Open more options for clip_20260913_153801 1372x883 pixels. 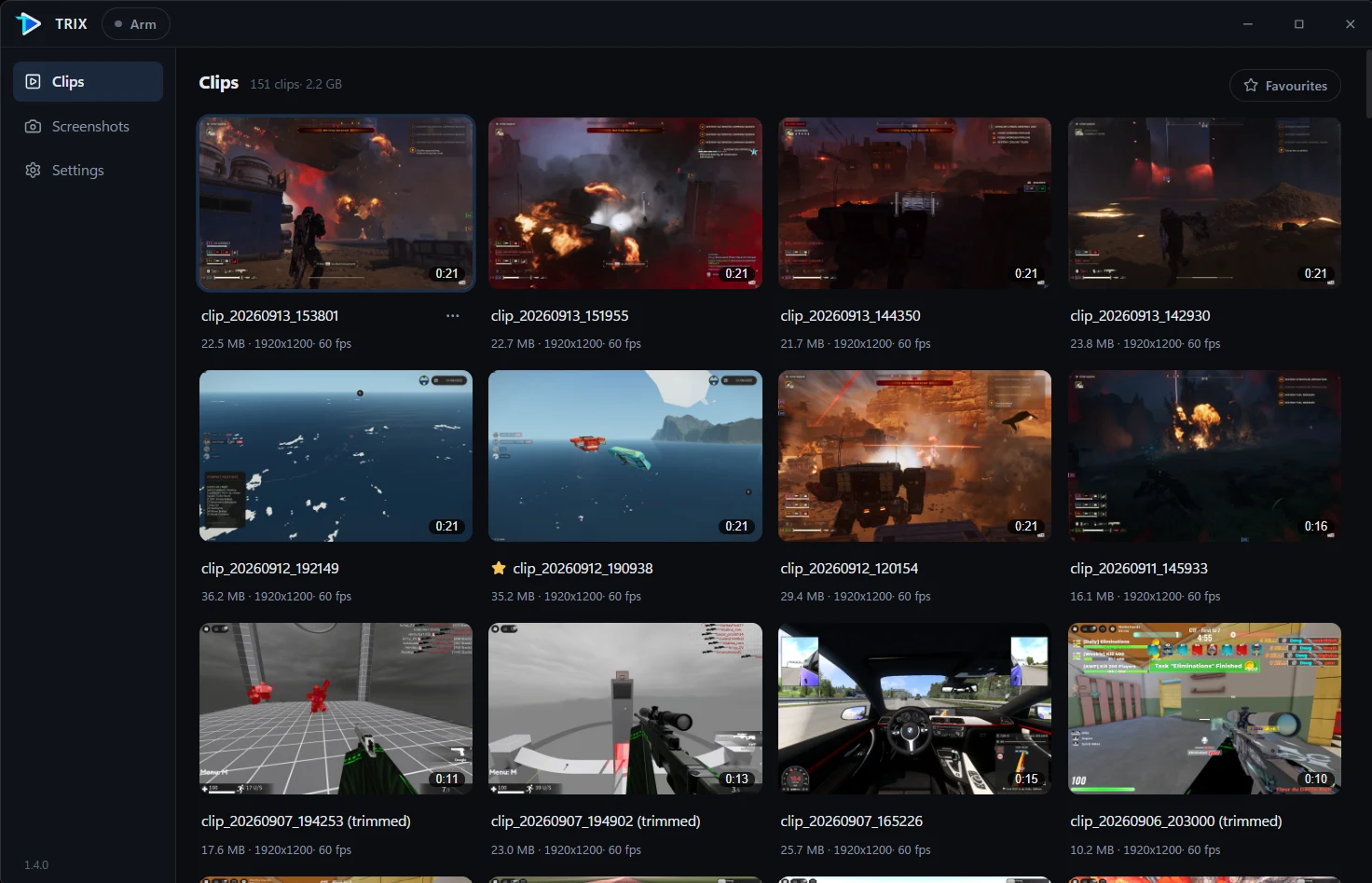point(453,316)
